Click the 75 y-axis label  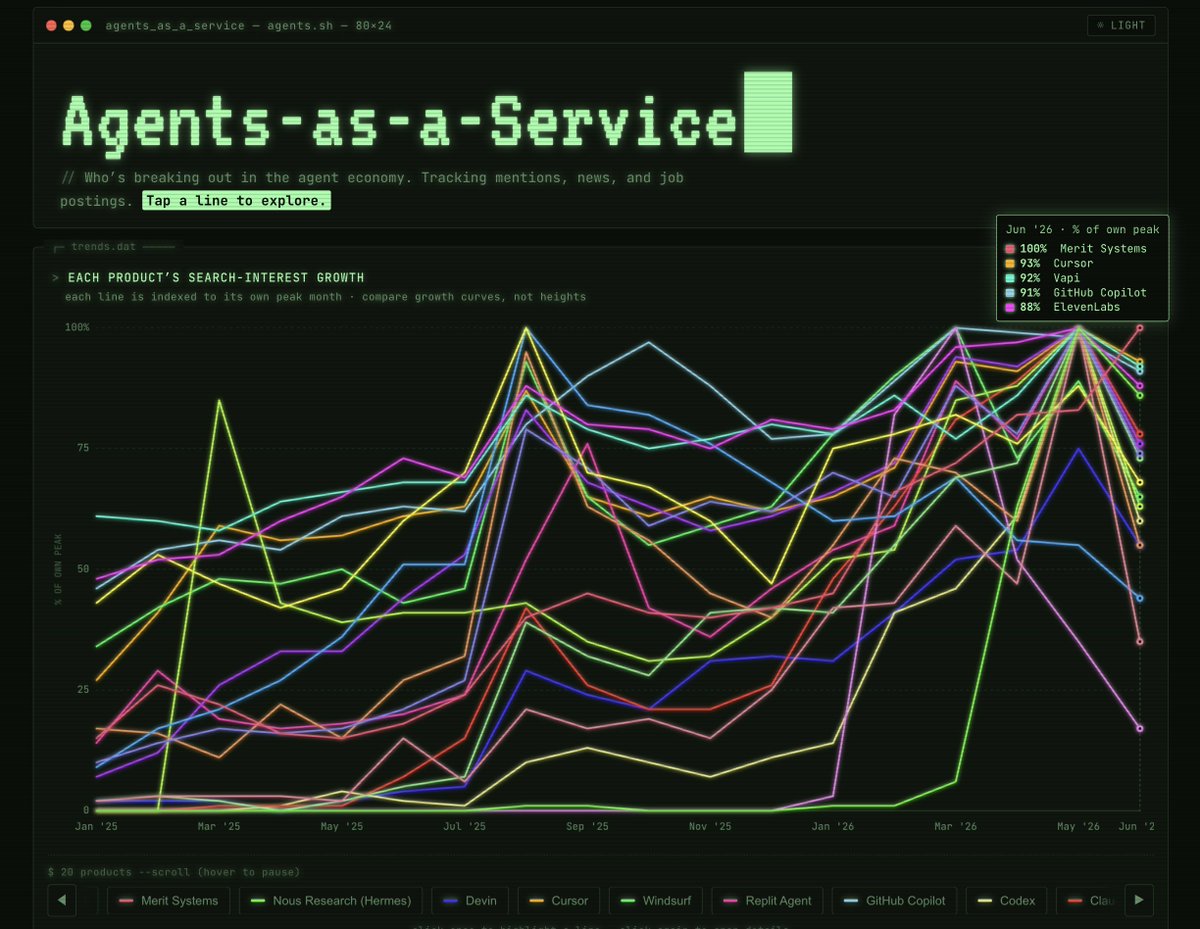pos(84,448)
